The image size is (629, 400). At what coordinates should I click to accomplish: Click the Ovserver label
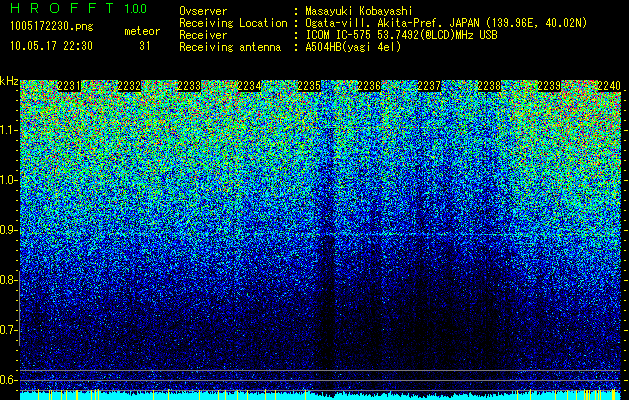[x=203, y=12]
